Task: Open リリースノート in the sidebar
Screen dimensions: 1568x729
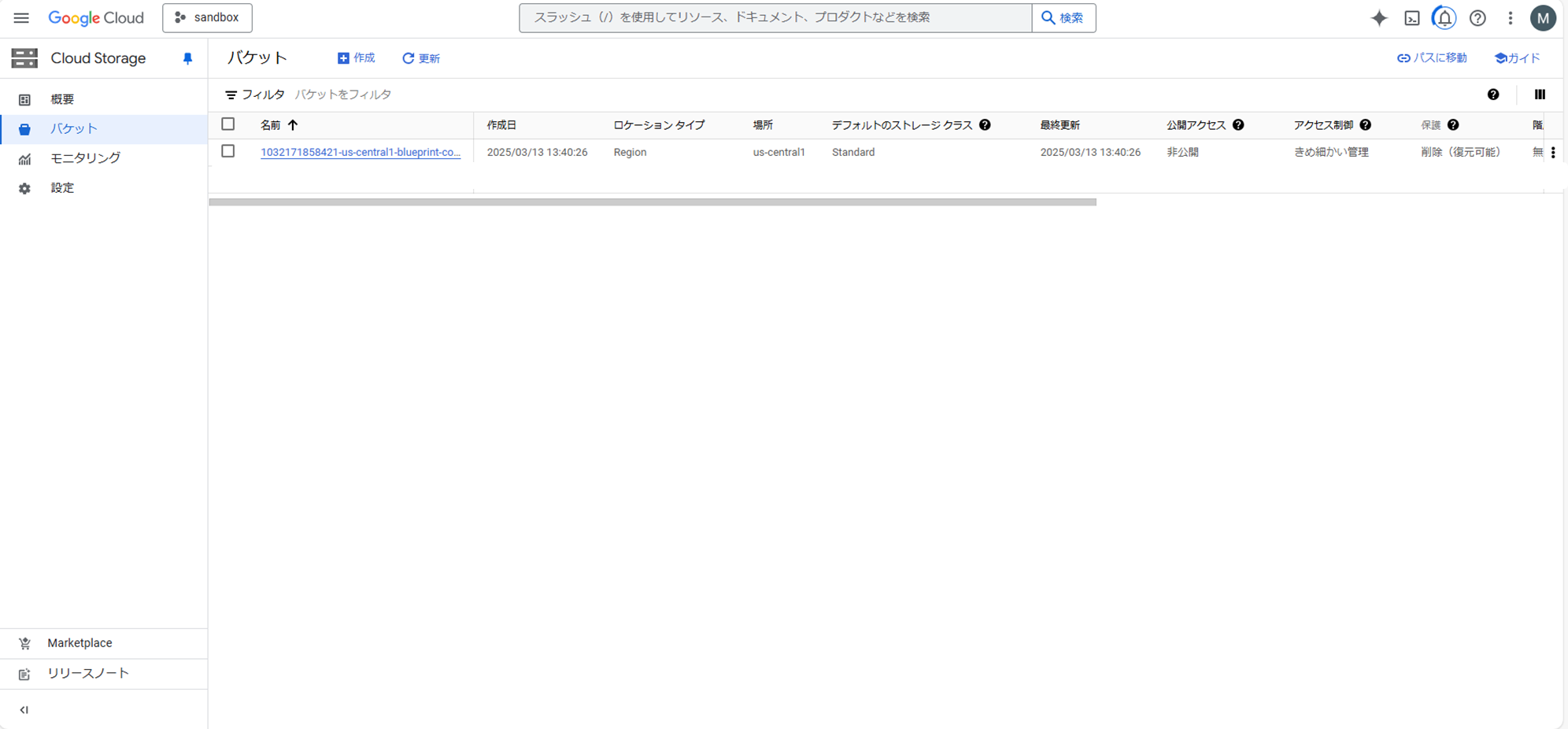Action: click(x=104, y=674)
